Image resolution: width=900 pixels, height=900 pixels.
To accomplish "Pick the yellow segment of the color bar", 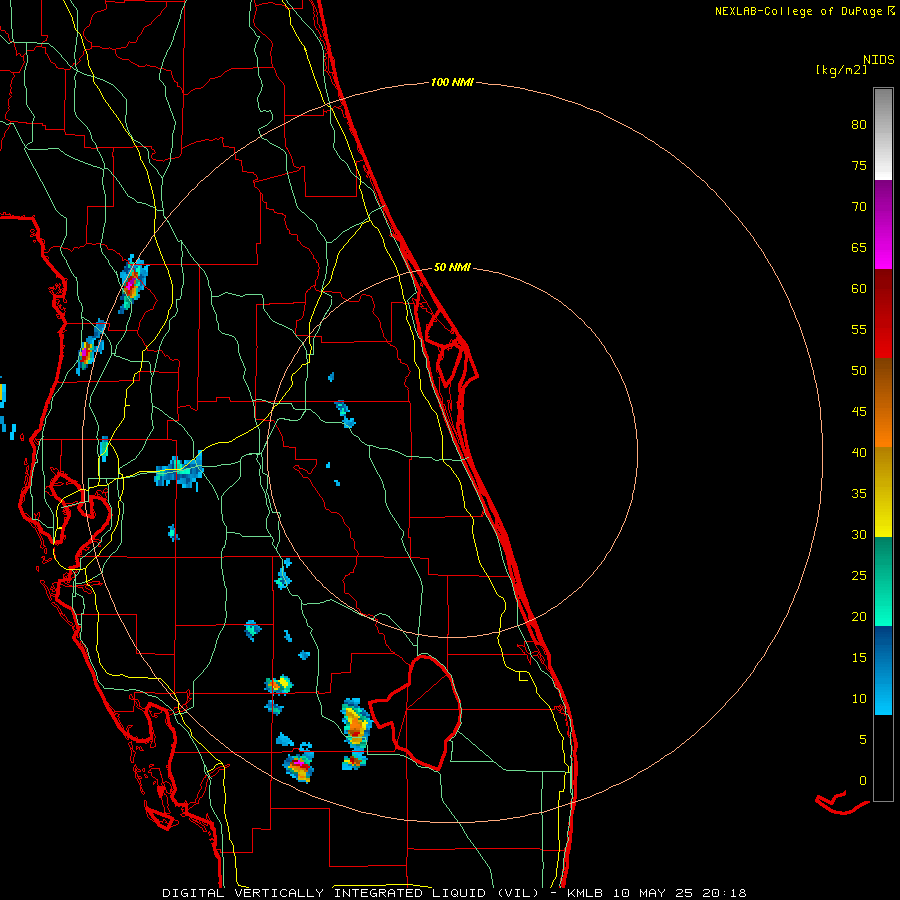I will (883, 492).
